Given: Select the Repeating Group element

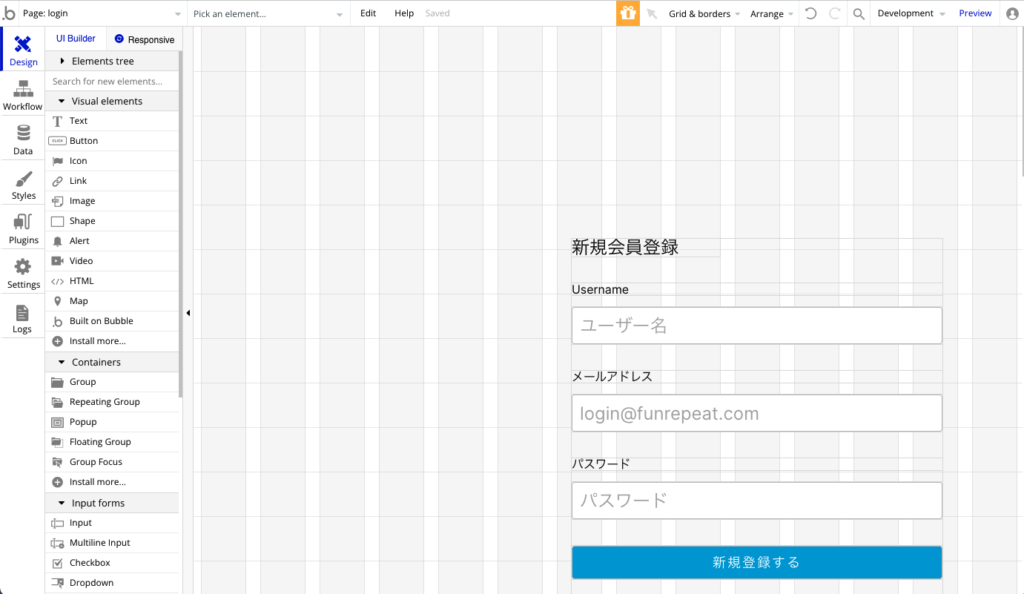Looking at the screenshot, I should (x=112, y=402).
